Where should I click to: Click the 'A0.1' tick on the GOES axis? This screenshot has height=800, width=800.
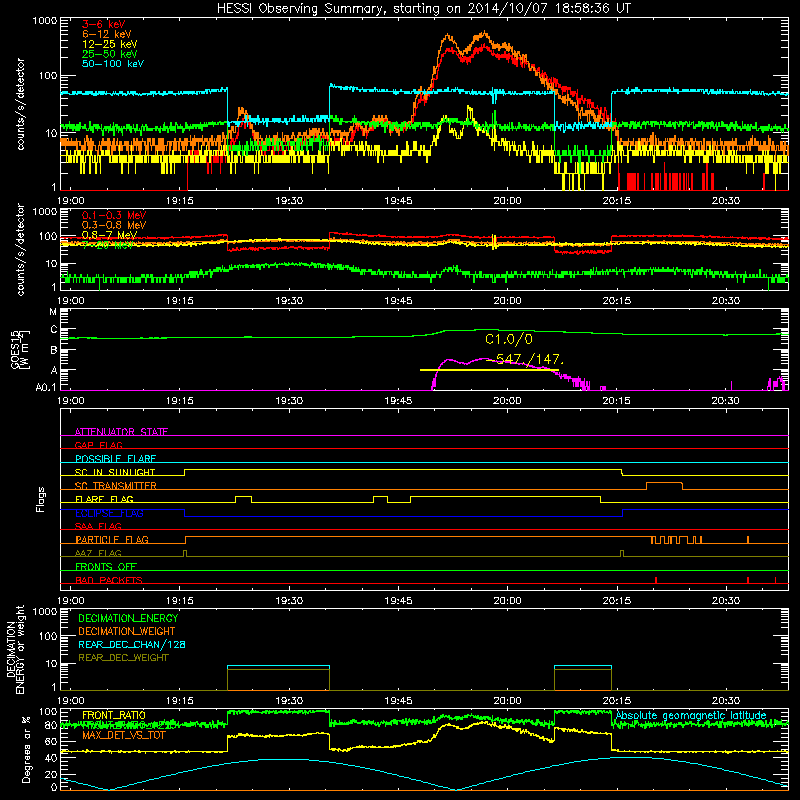pyautogui.click(x=46, y=387)
